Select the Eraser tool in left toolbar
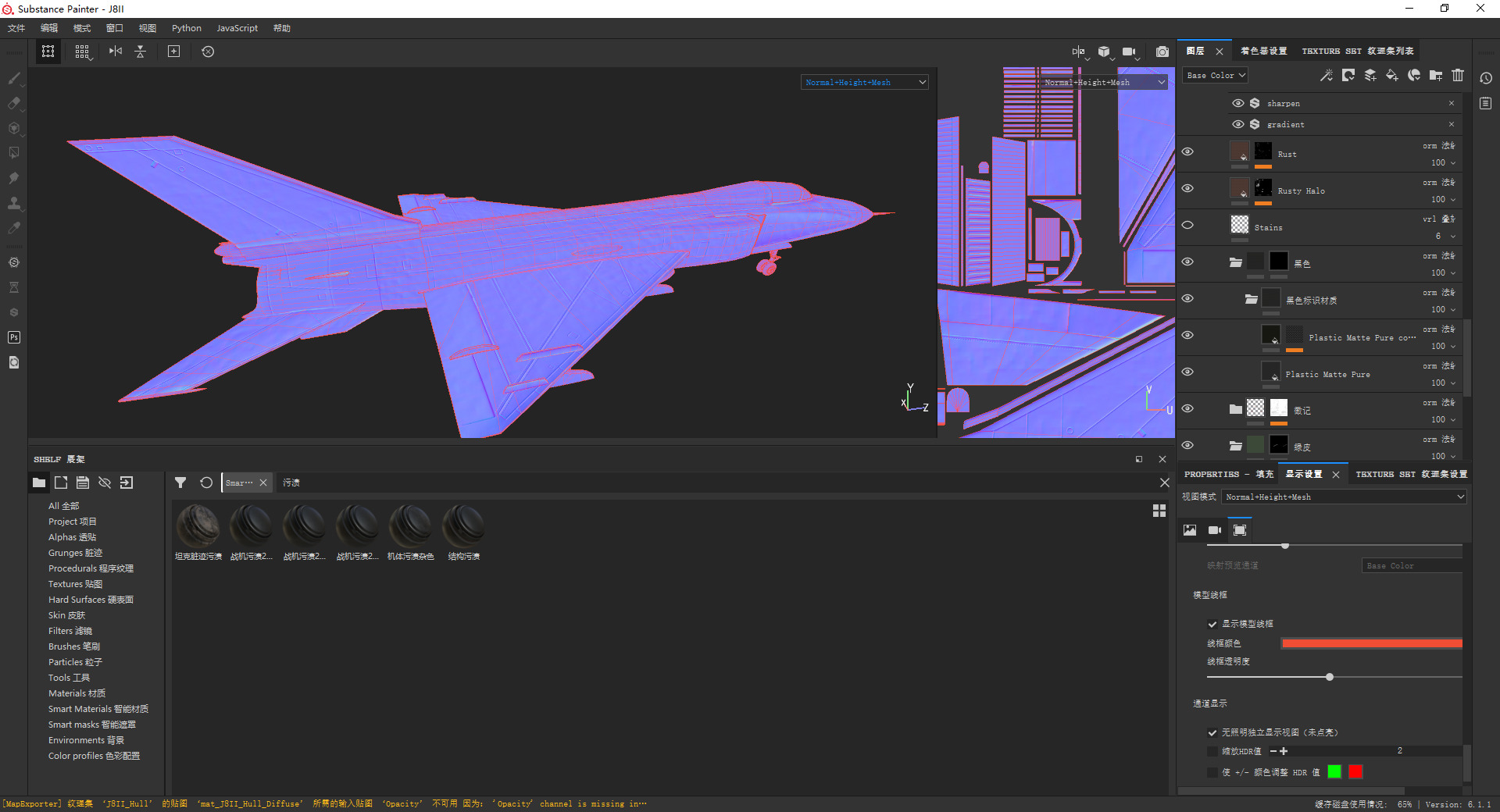Image resolution: width=1500 pixels, height=812 pixels. (x=14, y=103)
